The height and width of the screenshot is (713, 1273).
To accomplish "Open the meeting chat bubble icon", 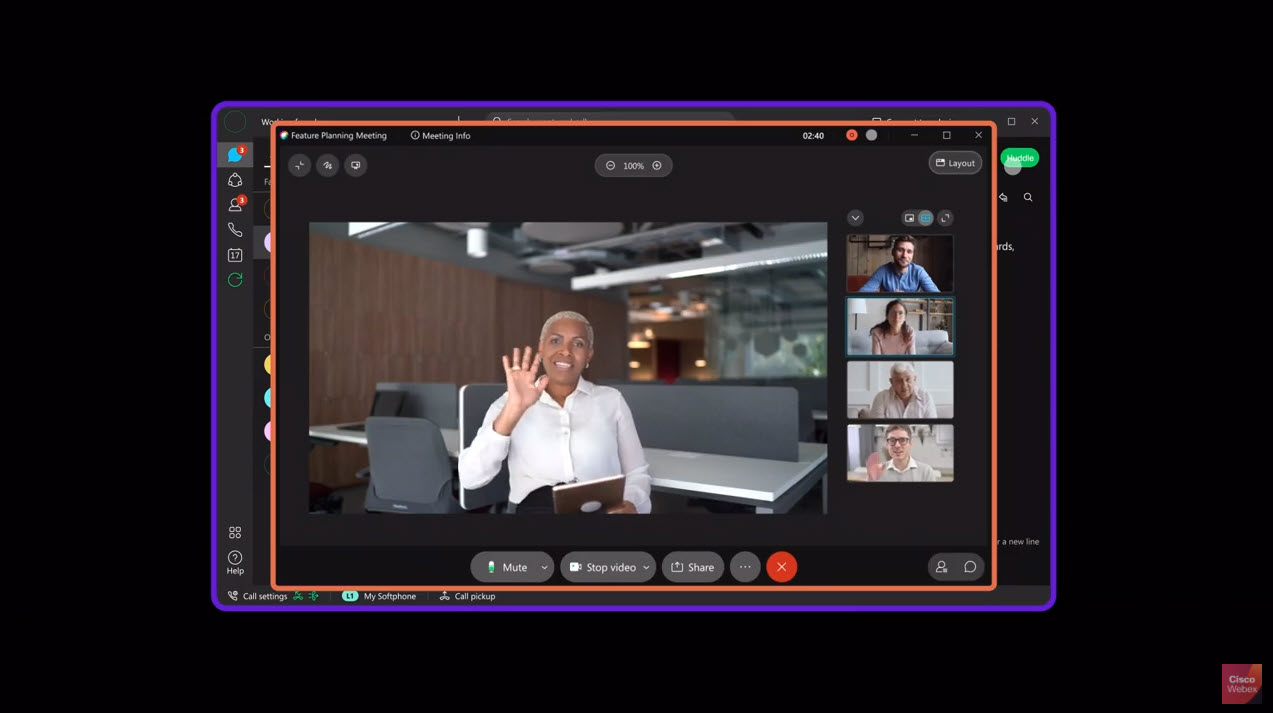I will 970,567.
